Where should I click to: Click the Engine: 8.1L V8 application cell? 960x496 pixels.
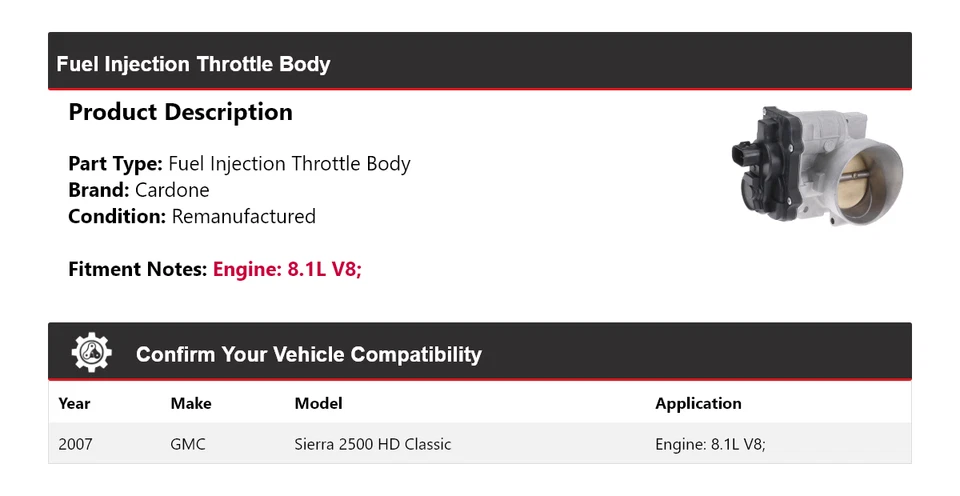coord(710,444)
